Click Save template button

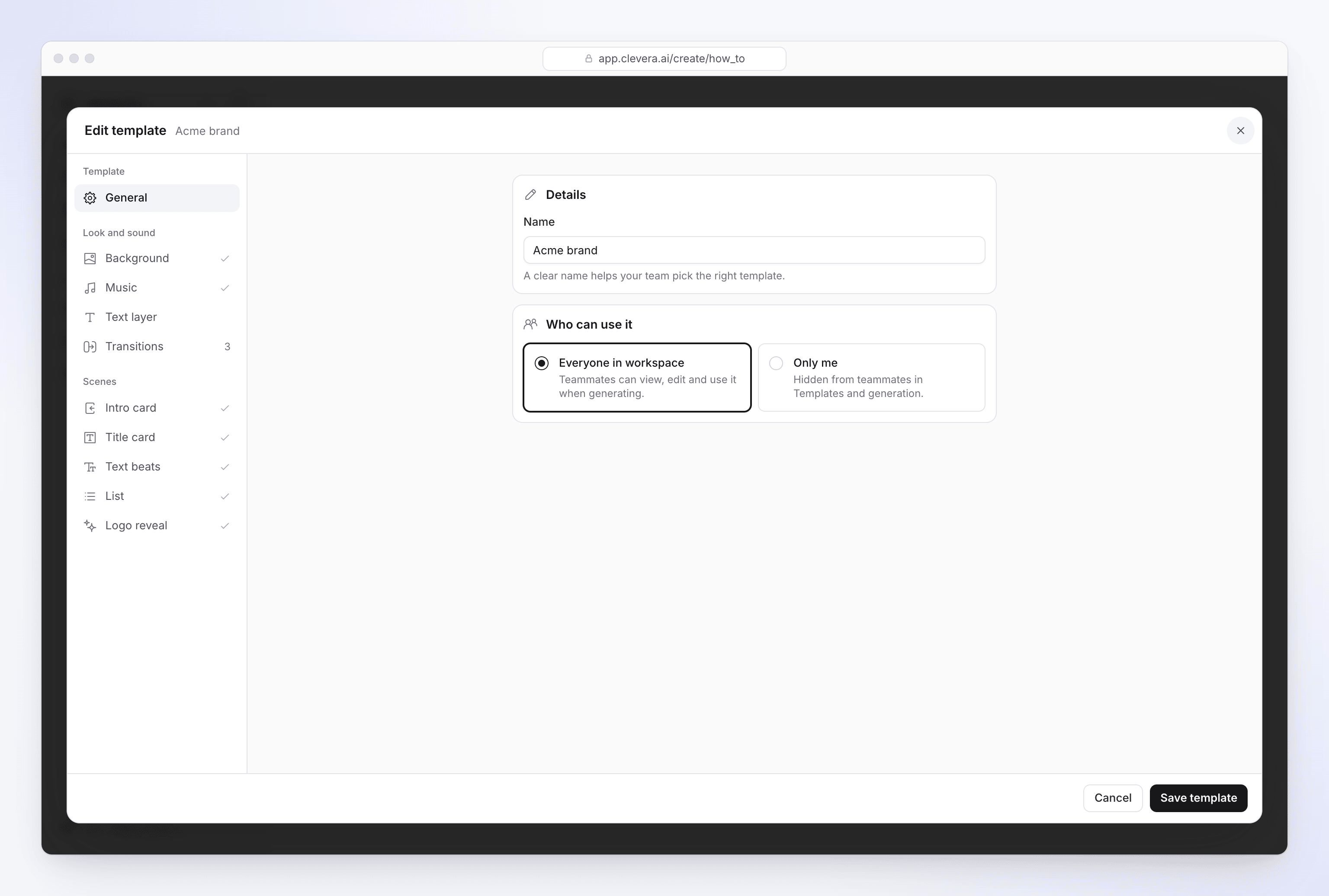coord(1198,798)
